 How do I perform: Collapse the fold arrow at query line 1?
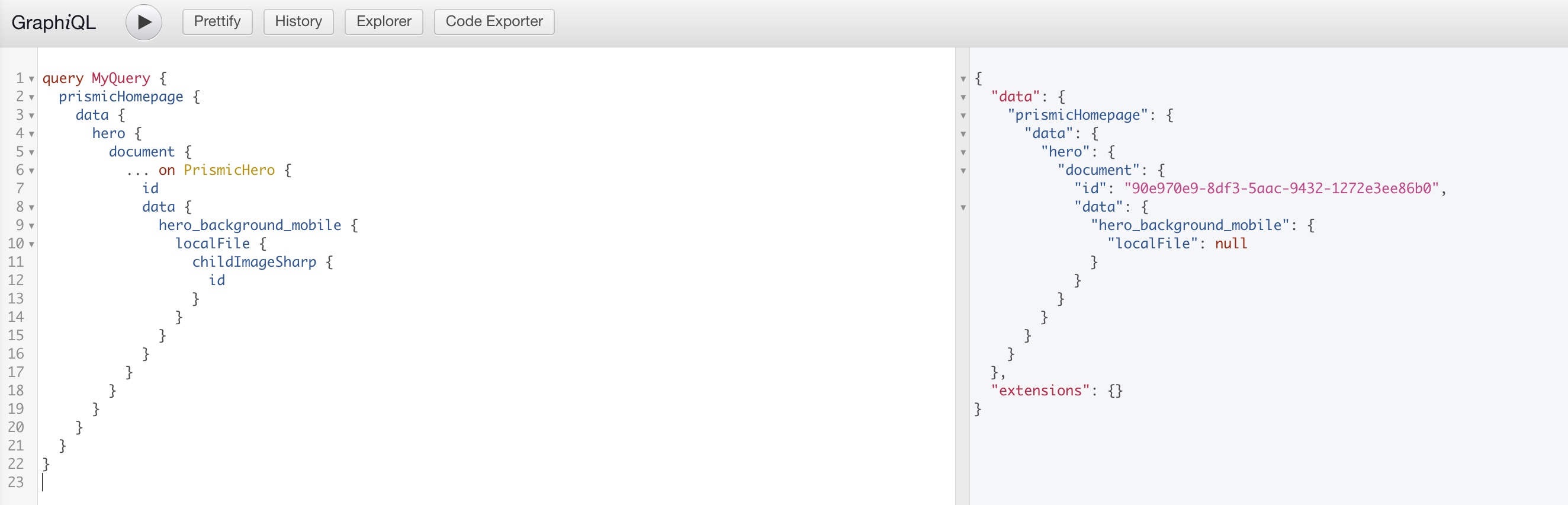pos(31,79)
